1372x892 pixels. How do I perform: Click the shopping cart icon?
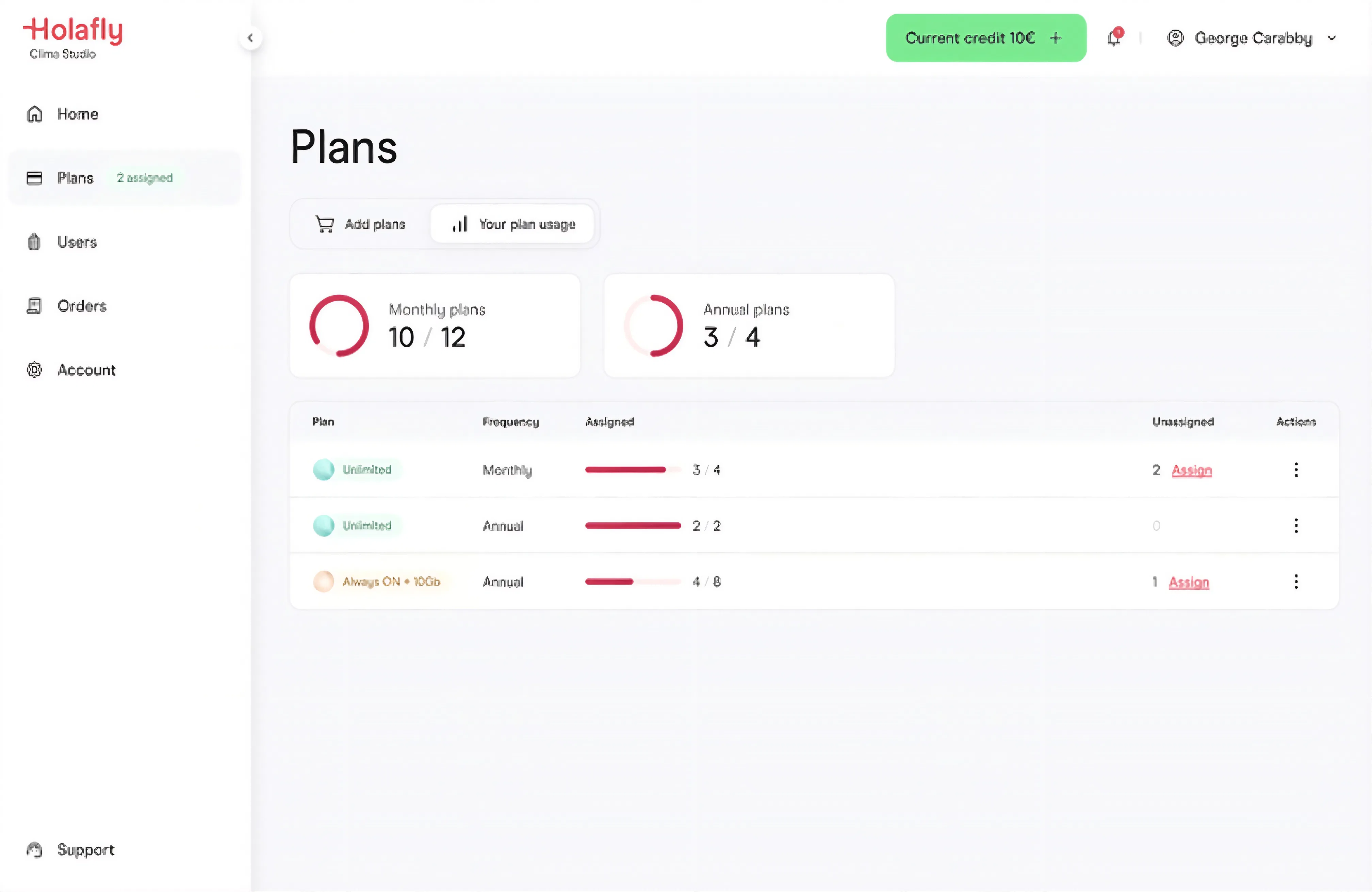coord(325,224)
